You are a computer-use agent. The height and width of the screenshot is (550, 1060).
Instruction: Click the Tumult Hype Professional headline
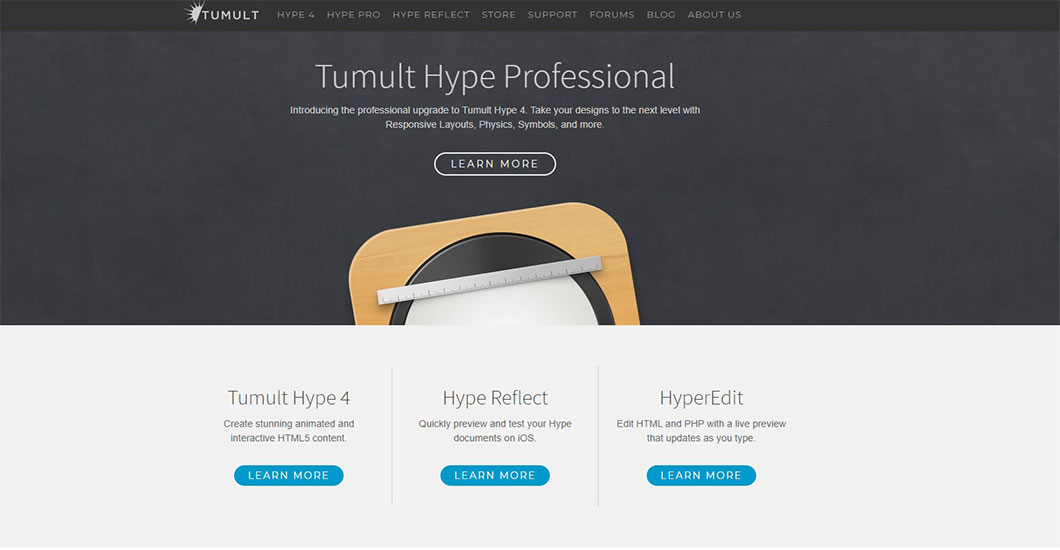tap(494, 77)
